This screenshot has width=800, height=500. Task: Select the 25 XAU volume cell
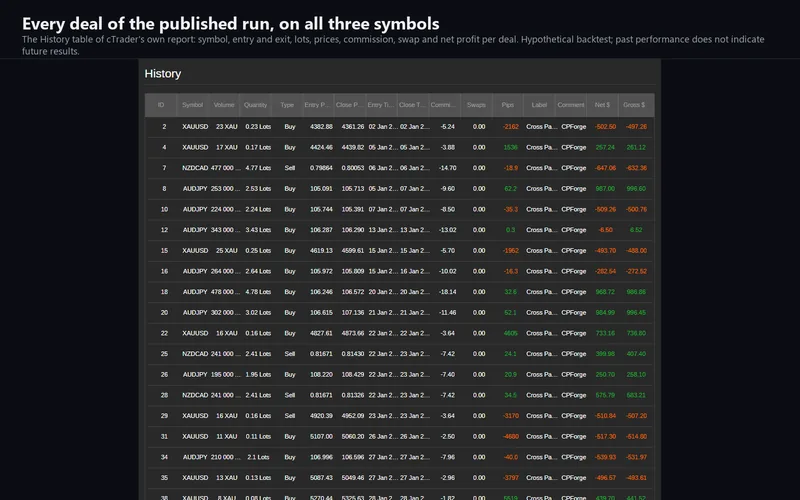pyautogui.click(x=227, y=251)
